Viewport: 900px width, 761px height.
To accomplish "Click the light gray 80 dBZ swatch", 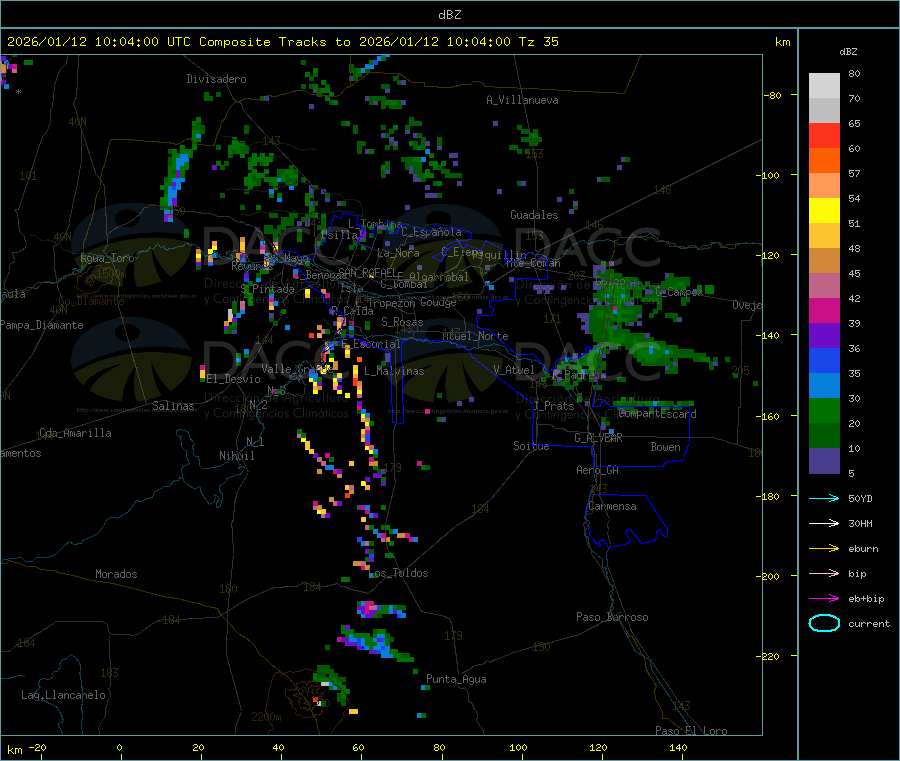I will tap(824, 86).
